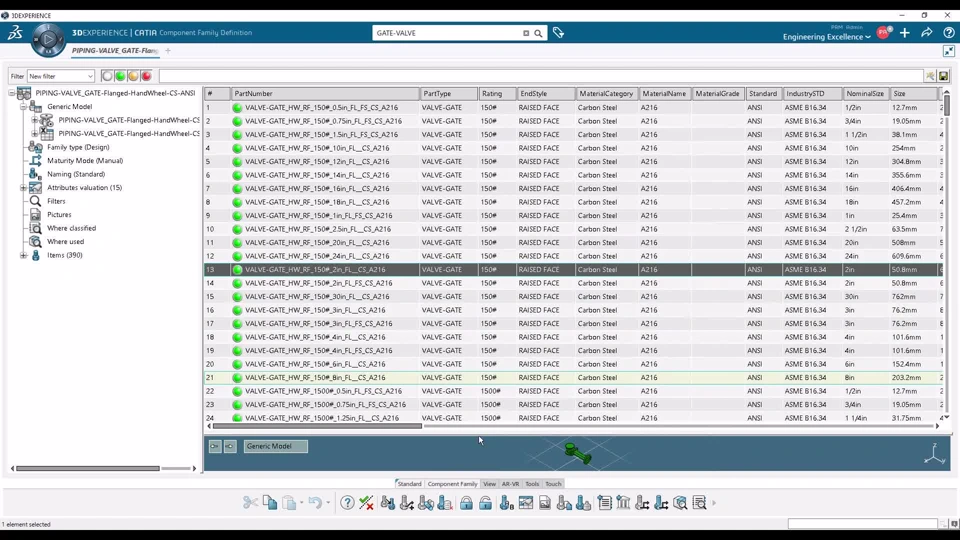This screenshot has height=540, width=960.
Task: Click the picture document toolbar icon
Action: (545, 503)
